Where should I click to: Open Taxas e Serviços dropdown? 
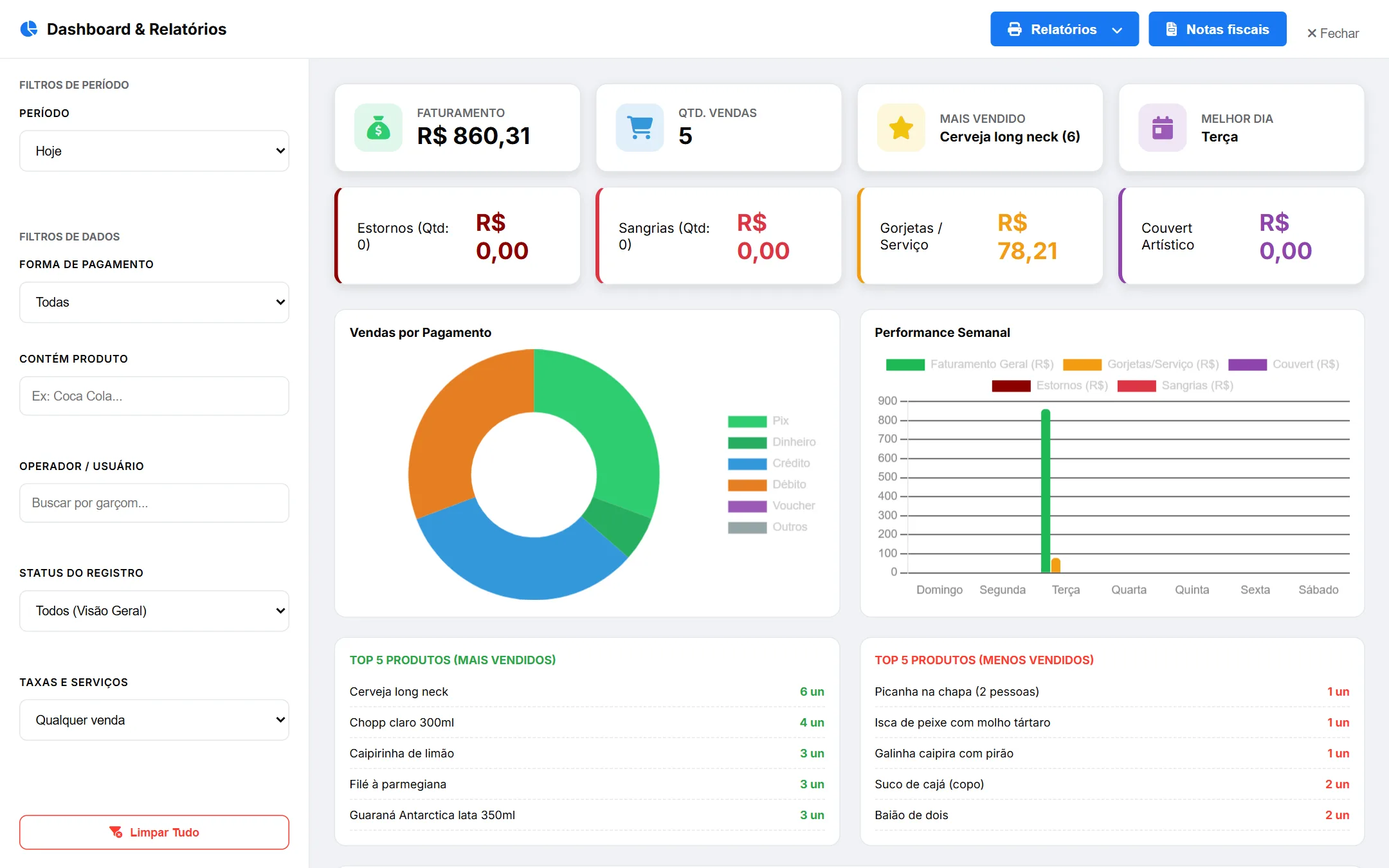pyautogui.click(x=154, y=720)
